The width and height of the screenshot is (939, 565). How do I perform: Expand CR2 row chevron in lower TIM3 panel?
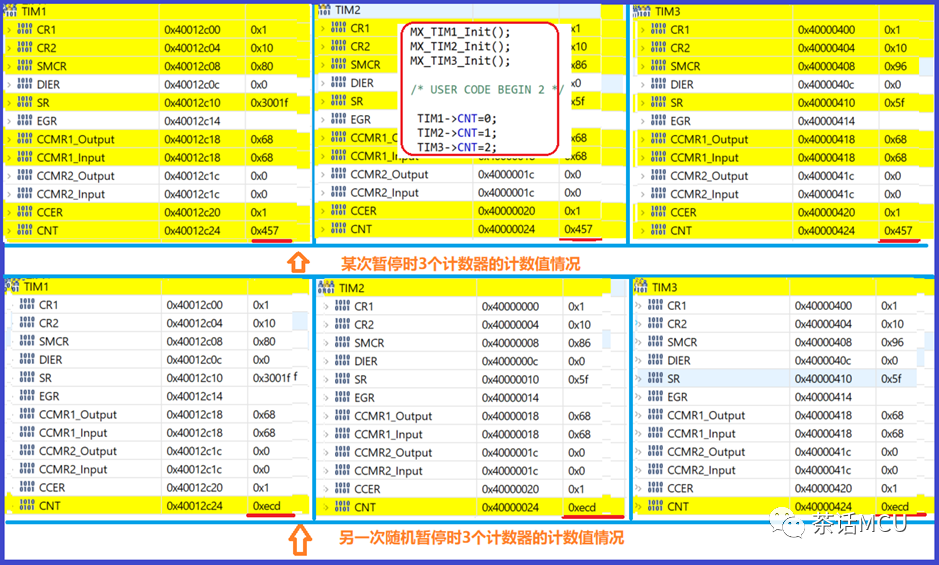(638, 324)
